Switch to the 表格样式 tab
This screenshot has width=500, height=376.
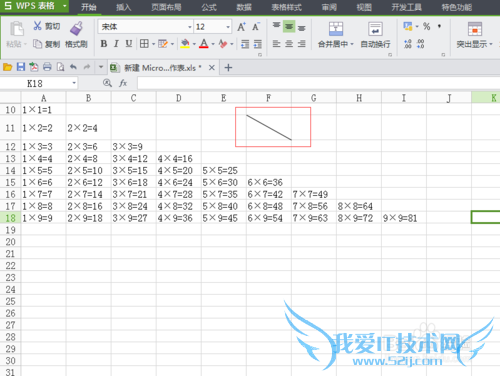pyautogui.click(x=287, y=7)
